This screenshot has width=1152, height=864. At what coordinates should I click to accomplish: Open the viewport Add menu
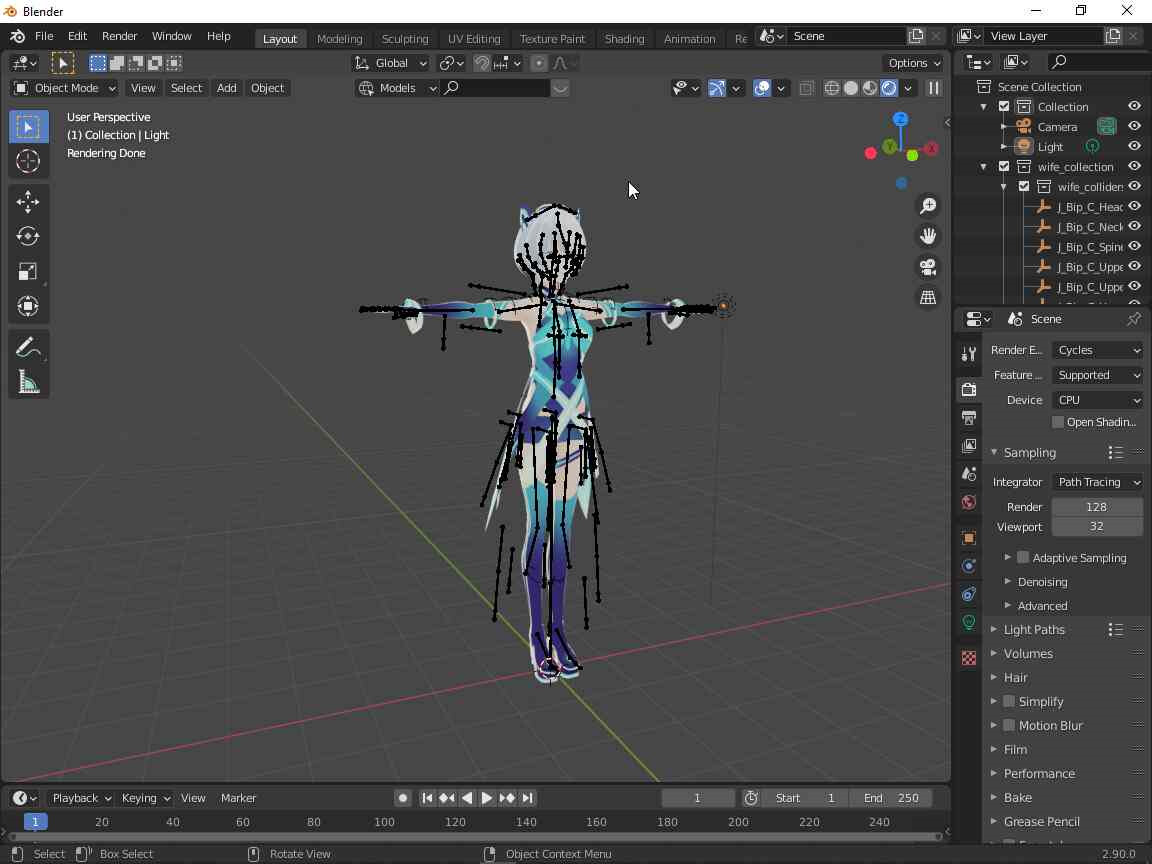click(226, 88)
